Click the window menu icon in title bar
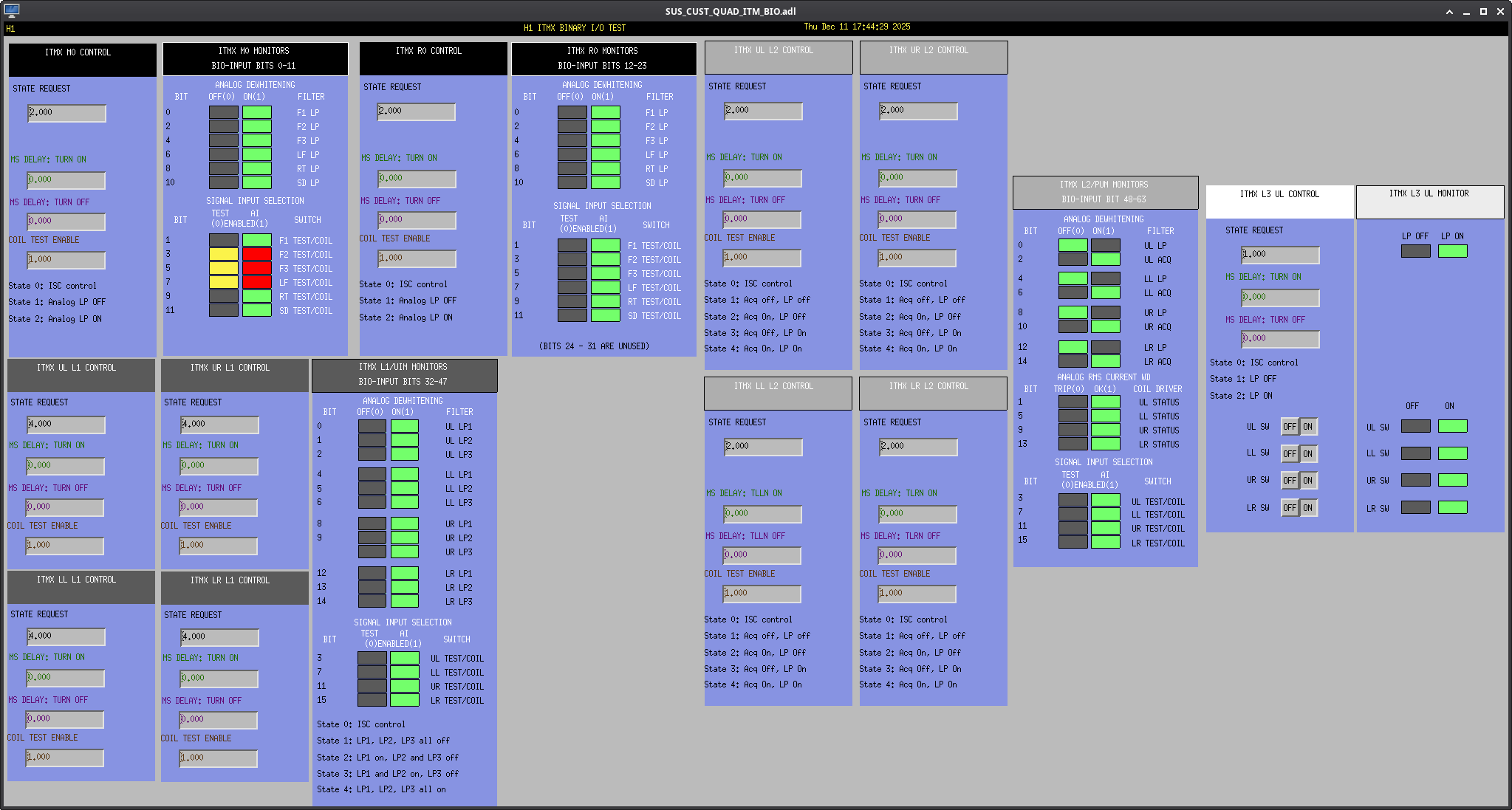Screen dimensions: 1512x810 [x=11, y=10]
